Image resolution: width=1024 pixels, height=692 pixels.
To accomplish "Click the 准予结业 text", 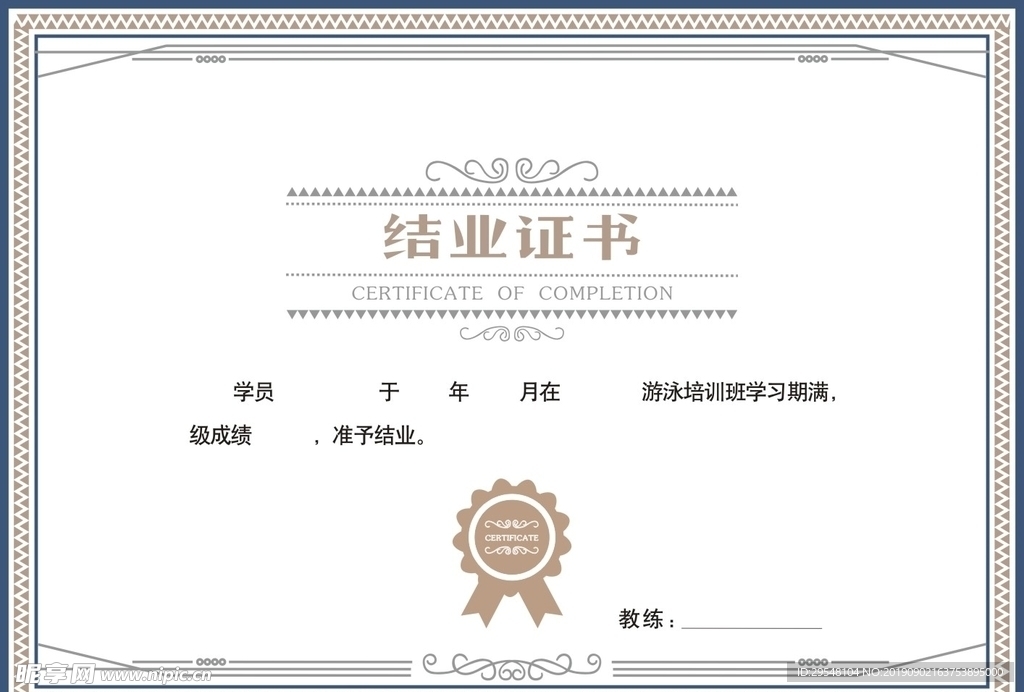I will [x=380, y=436].
